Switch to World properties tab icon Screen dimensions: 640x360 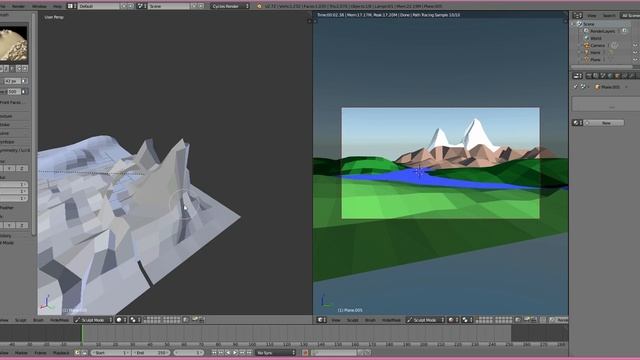tap(610, 76)
